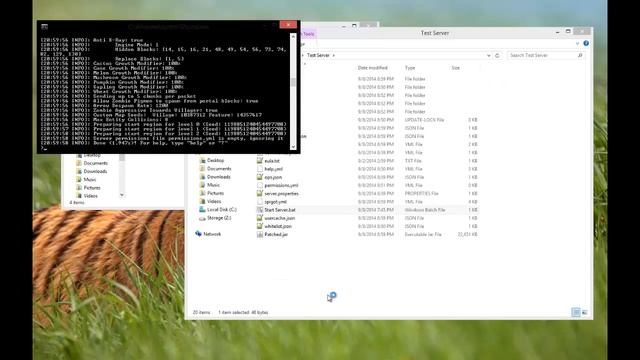Open Videos in the back Explorer window
640x360 pixels.
pos(90,196)
